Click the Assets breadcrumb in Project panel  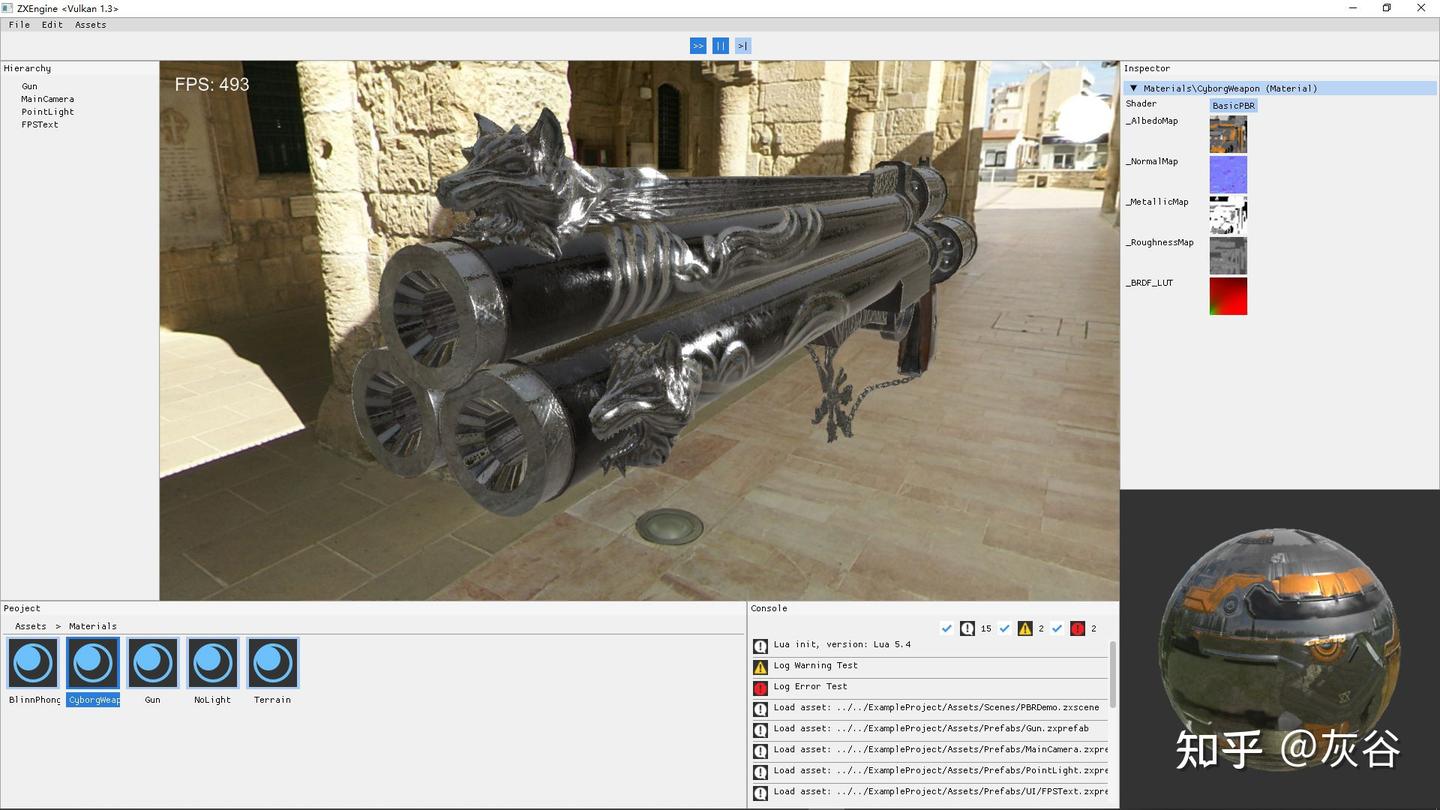pyautogui.click(x=30, y=625)
